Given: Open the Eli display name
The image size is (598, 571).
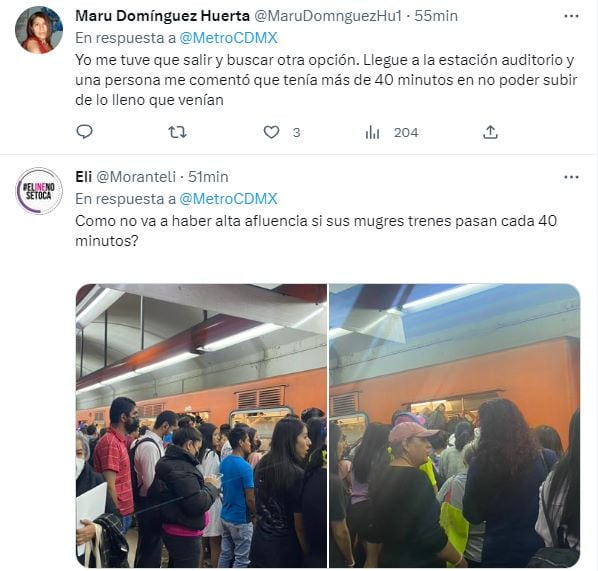Looking at the screenshot, I should [84, 177].
